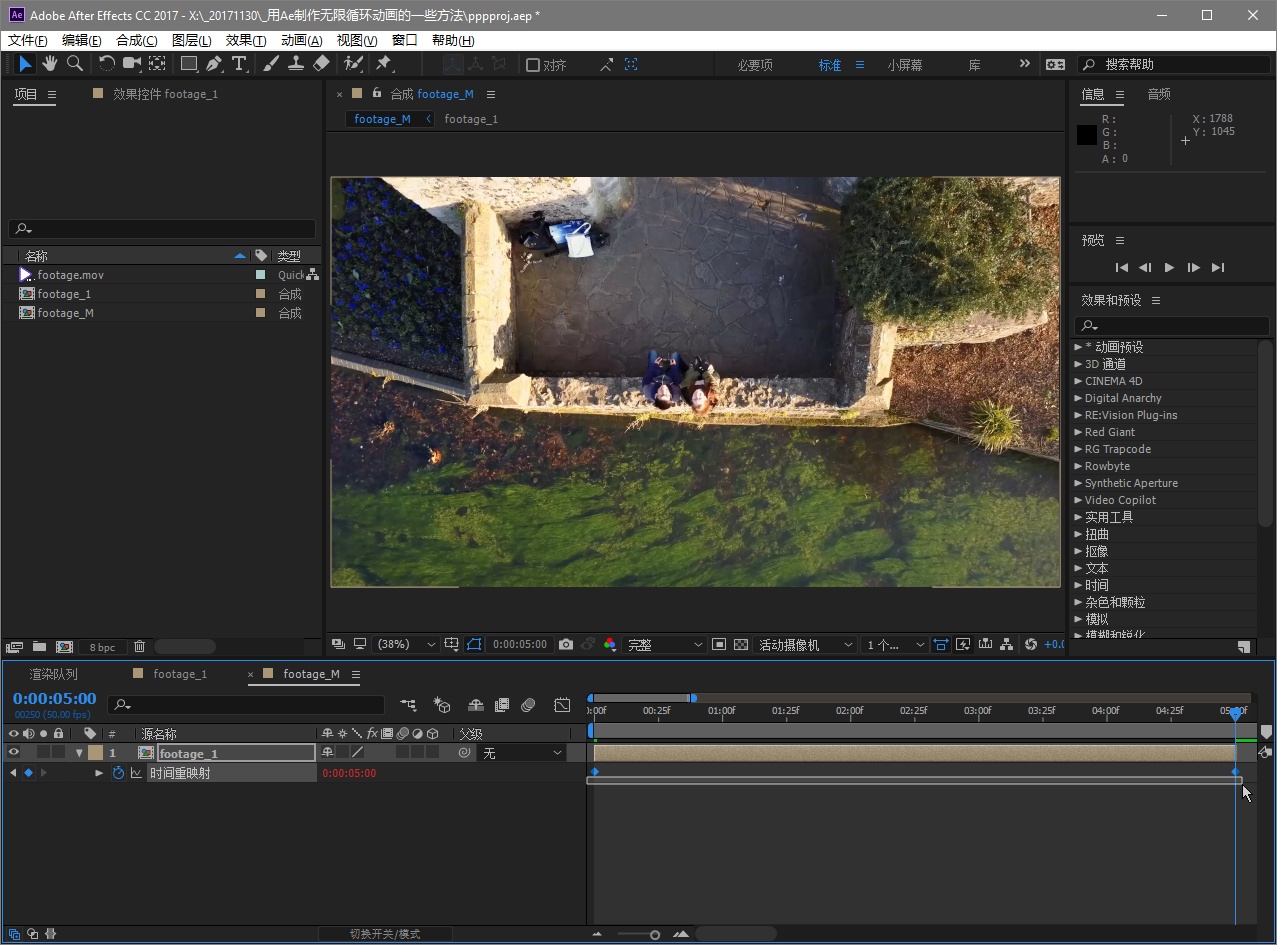This screenshot has height=945, width=1277.
Task: Open the 完整 resolution dropdown
Action: pos(664,645)
